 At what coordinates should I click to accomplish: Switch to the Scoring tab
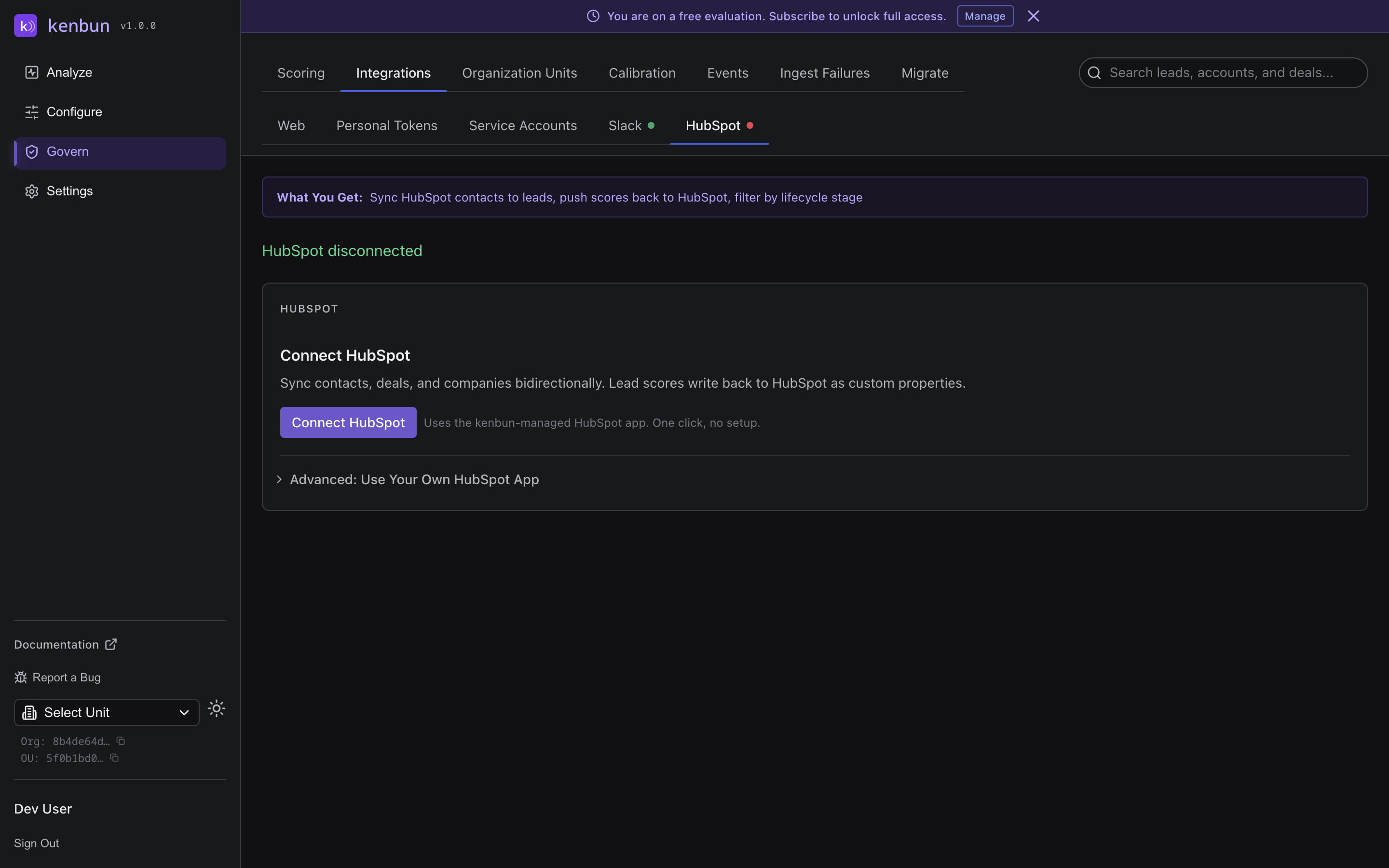[301, 73]
